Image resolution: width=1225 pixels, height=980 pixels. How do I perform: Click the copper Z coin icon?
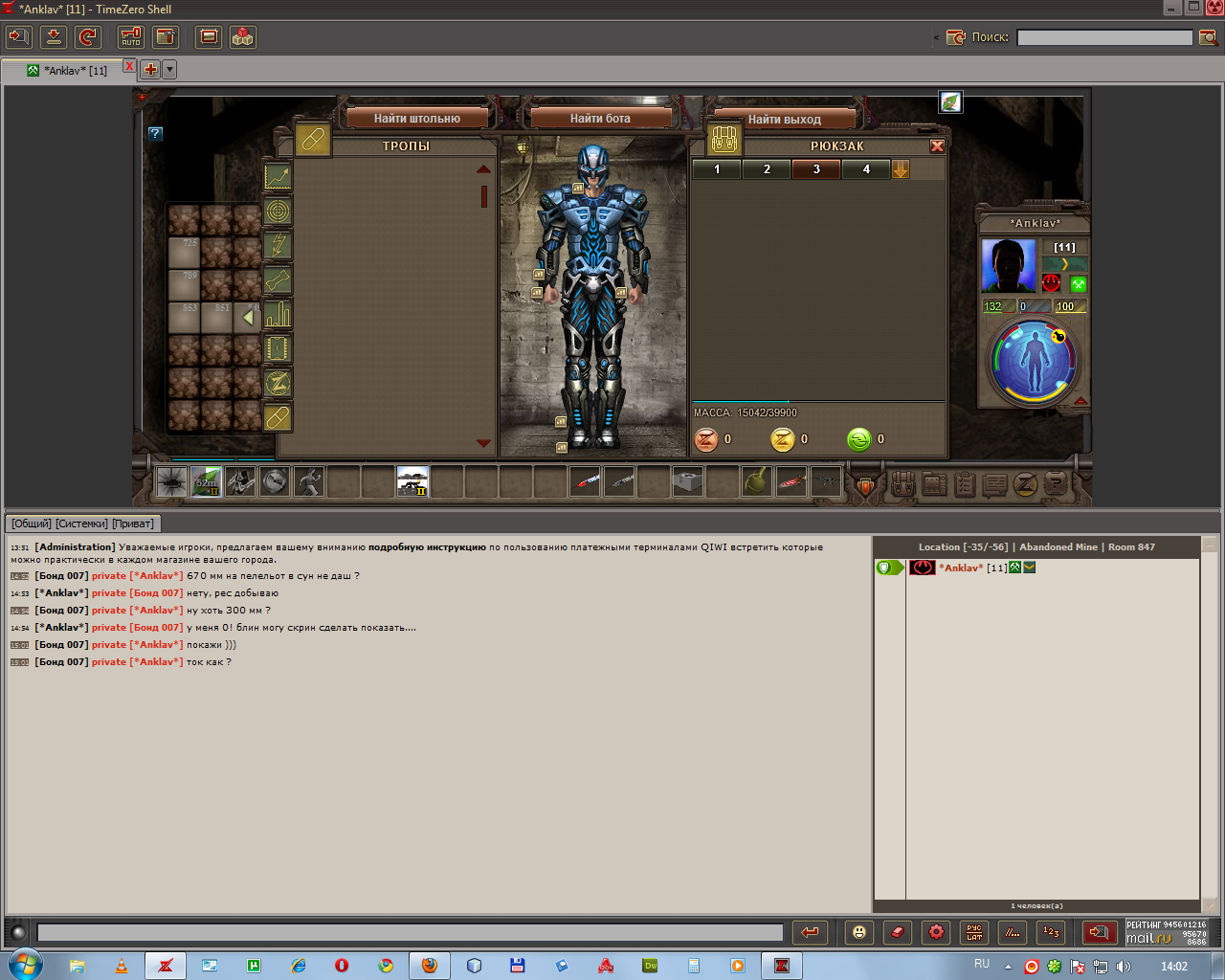pyautogui.click(x=706, y=439)
